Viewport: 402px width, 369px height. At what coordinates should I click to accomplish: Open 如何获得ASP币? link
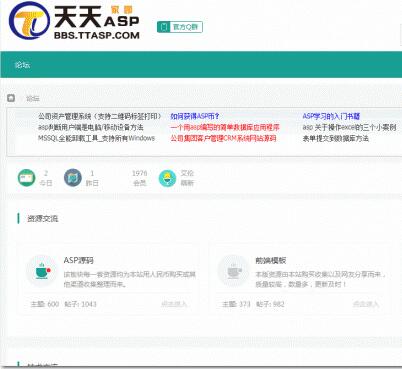(x=195, y=116)
